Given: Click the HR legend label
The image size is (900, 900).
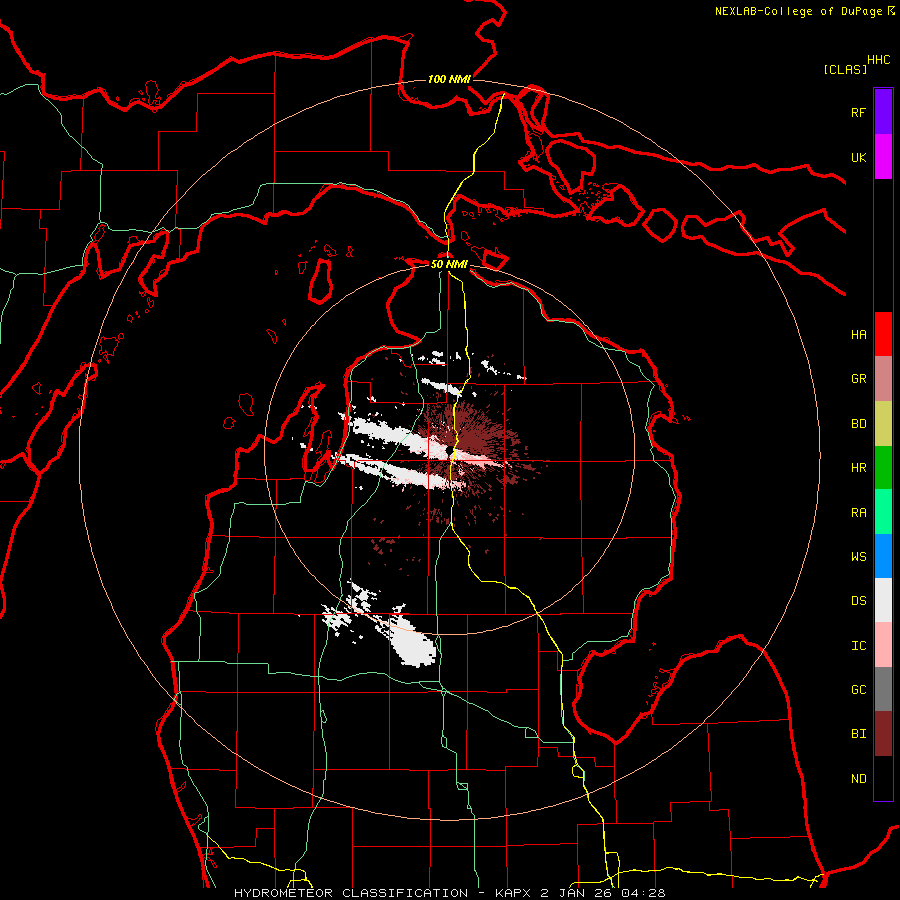Looking at the screenshot, I should (x=858, y=468).
